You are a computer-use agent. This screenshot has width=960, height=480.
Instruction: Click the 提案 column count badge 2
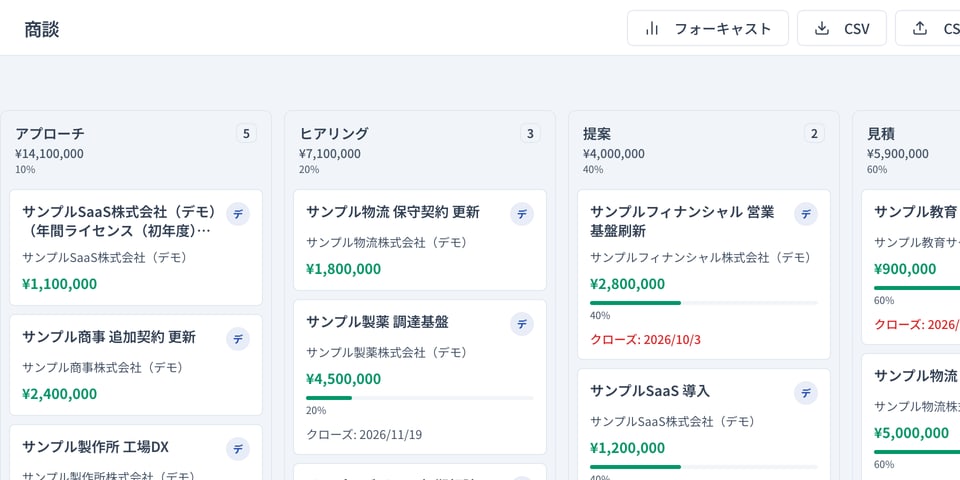pos(814,133)
